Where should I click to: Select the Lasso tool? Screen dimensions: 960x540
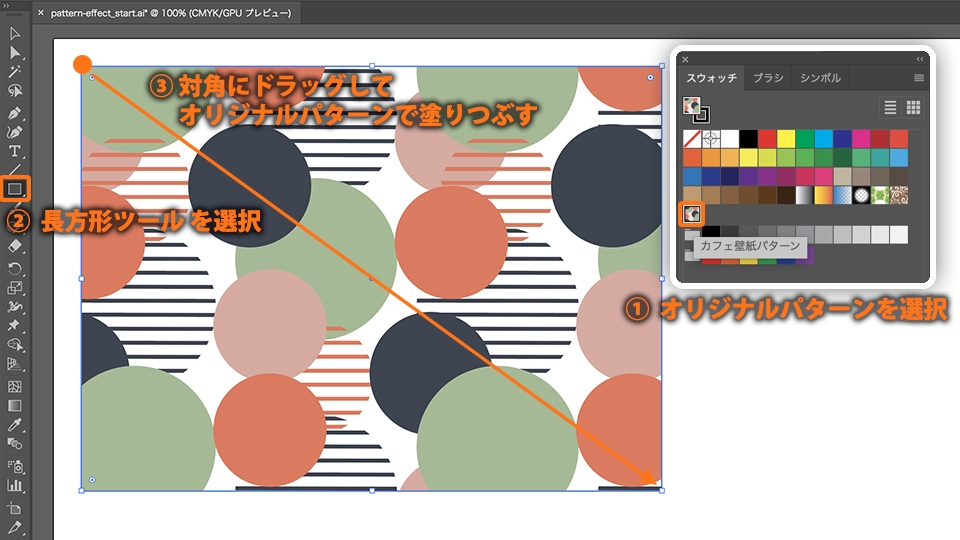point(15,91)
